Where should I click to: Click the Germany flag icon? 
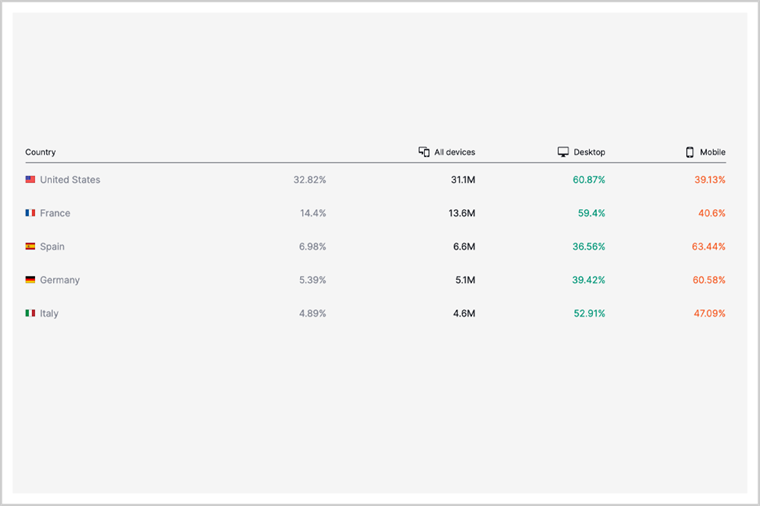pyautogui.click(x=31, y=280)
